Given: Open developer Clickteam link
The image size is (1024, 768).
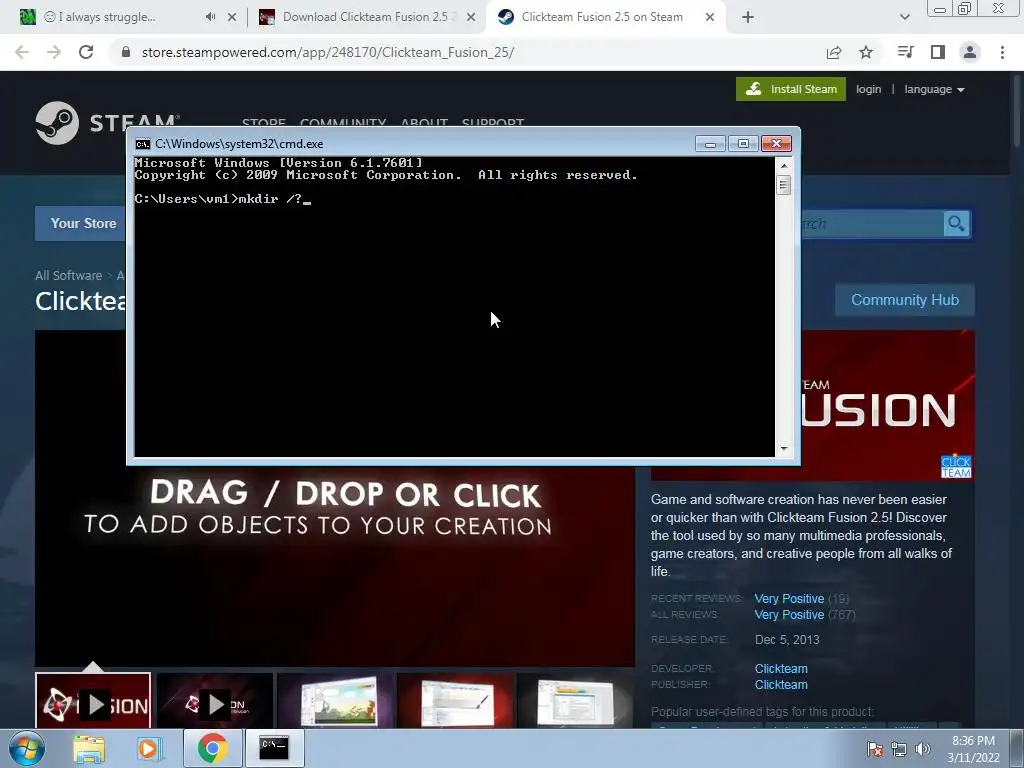Looking at the screenshot, I should tap(781, 669).
